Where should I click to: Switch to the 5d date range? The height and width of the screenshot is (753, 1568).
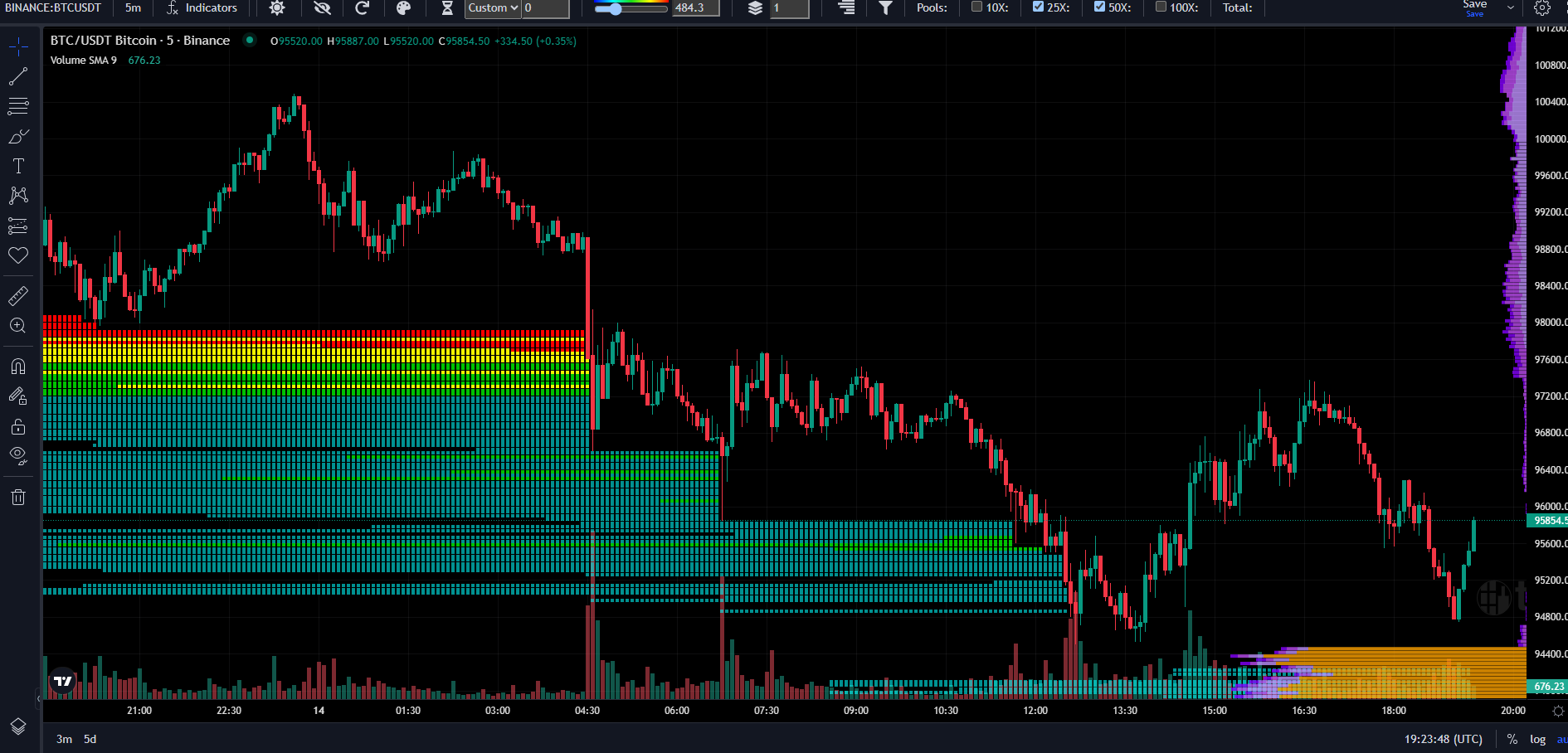(x=90, y=739)
